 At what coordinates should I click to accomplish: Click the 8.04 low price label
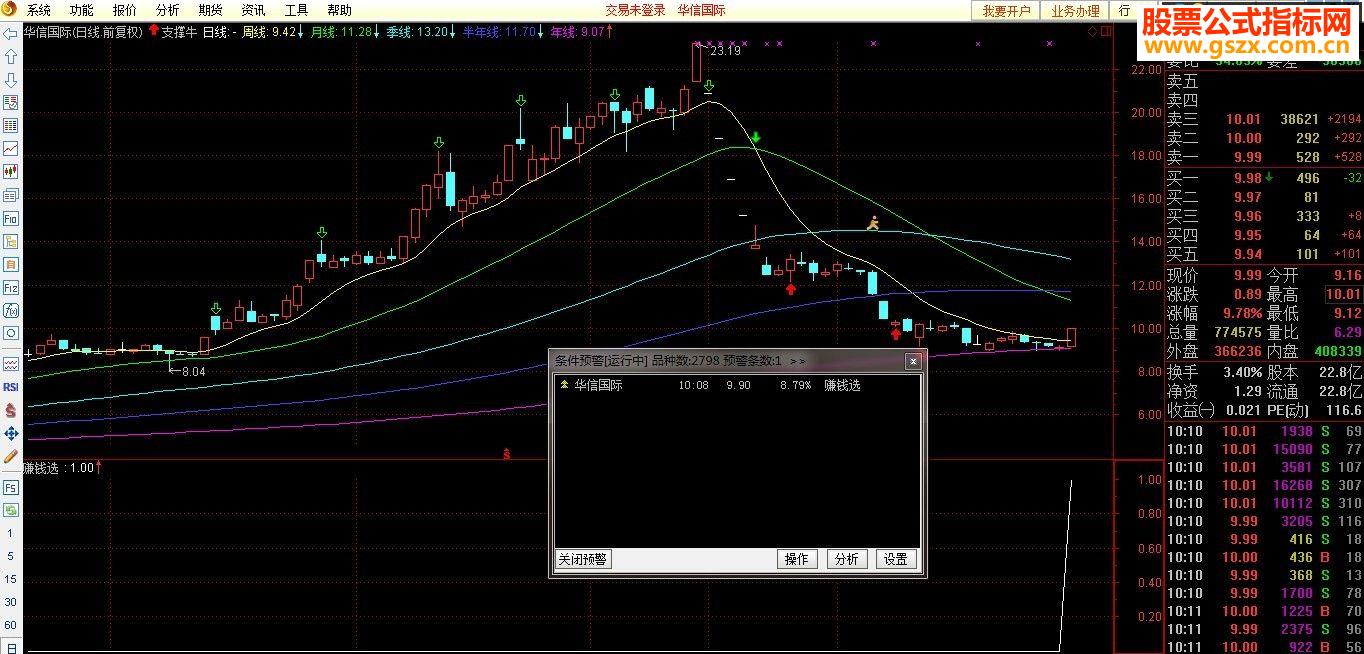click(x=194, y=371)
